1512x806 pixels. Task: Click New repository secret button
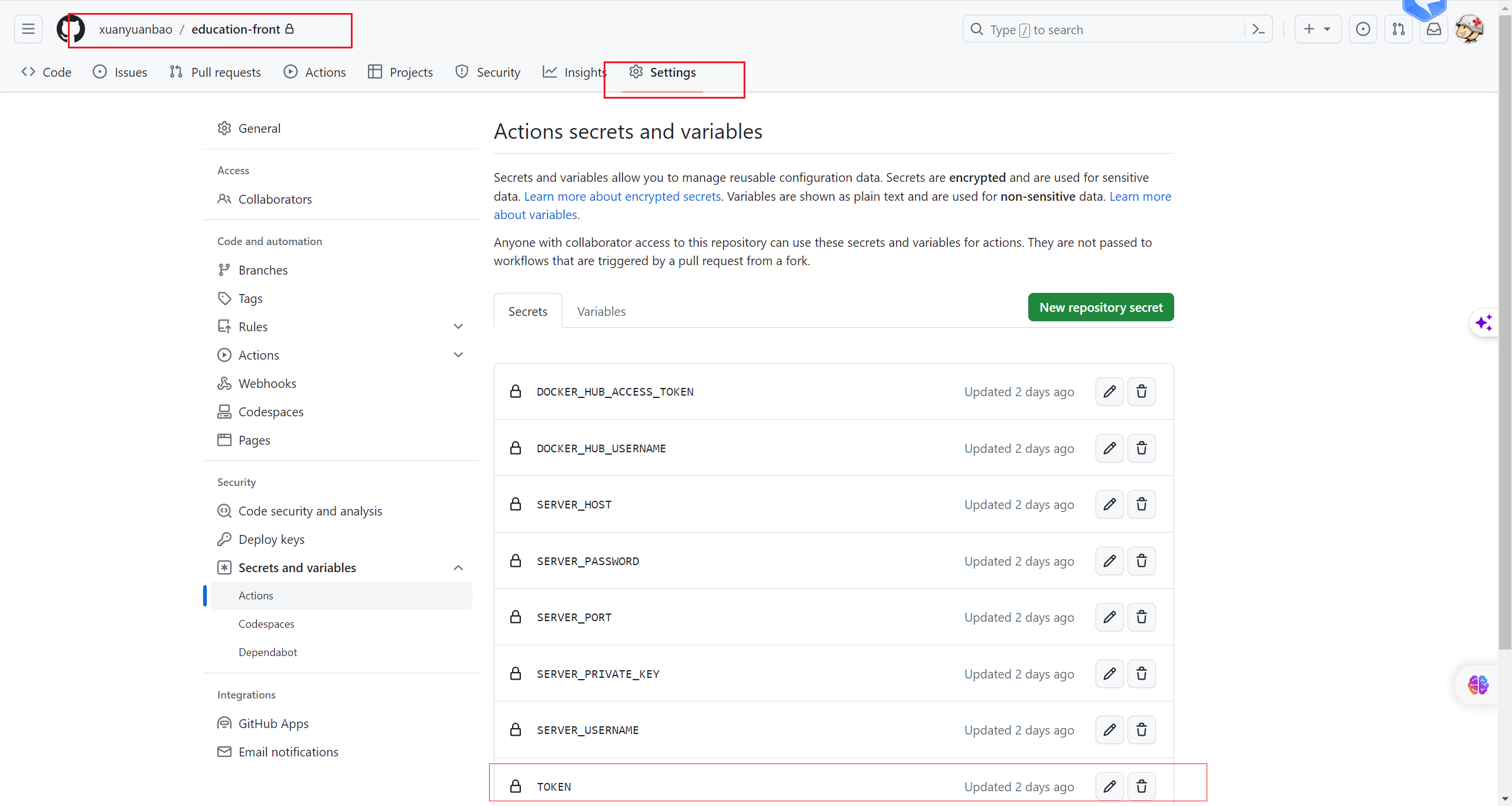pos(1100,307)
